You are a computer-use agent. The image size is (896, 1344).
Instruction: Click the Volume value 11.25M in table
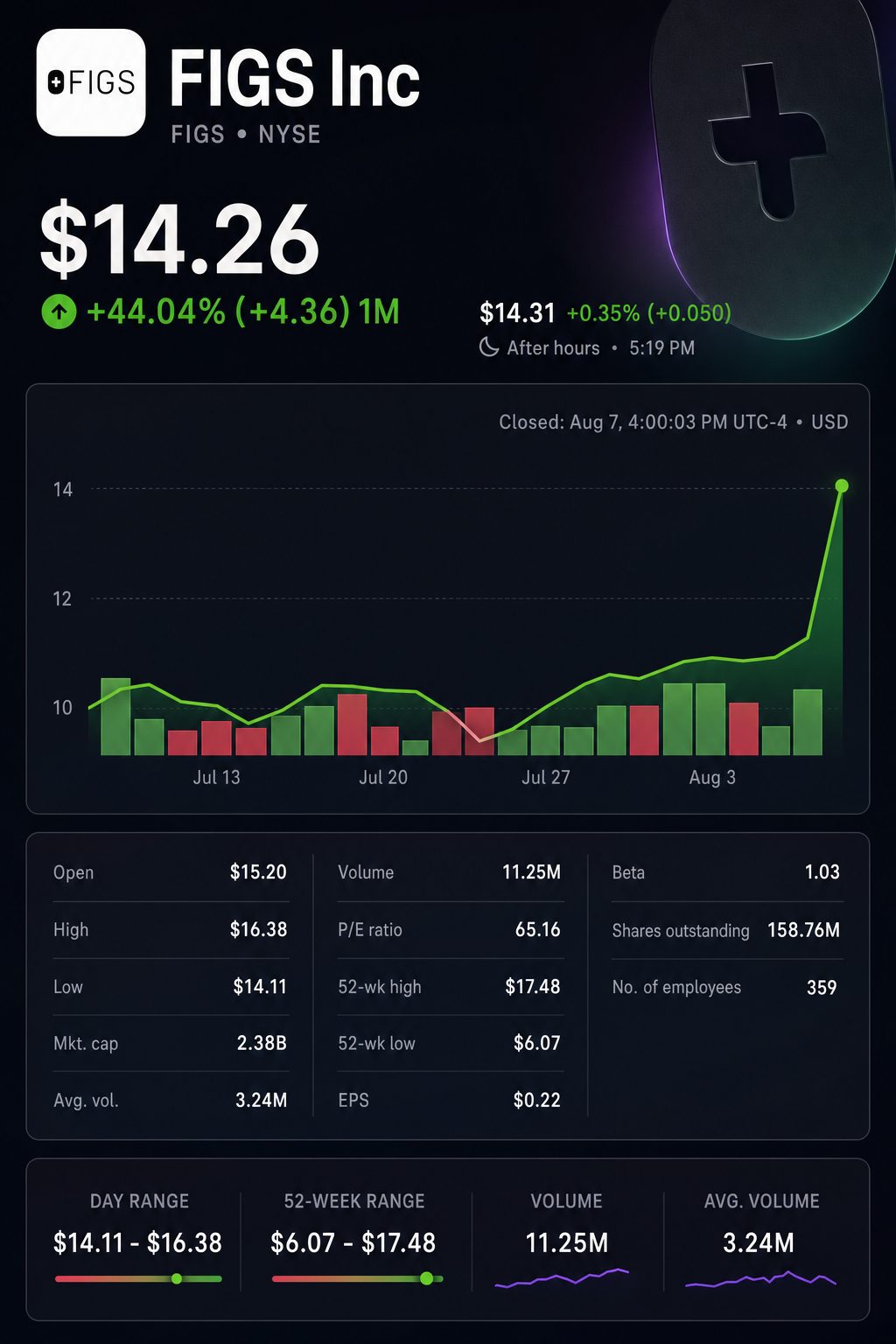[x=531, y=872]
